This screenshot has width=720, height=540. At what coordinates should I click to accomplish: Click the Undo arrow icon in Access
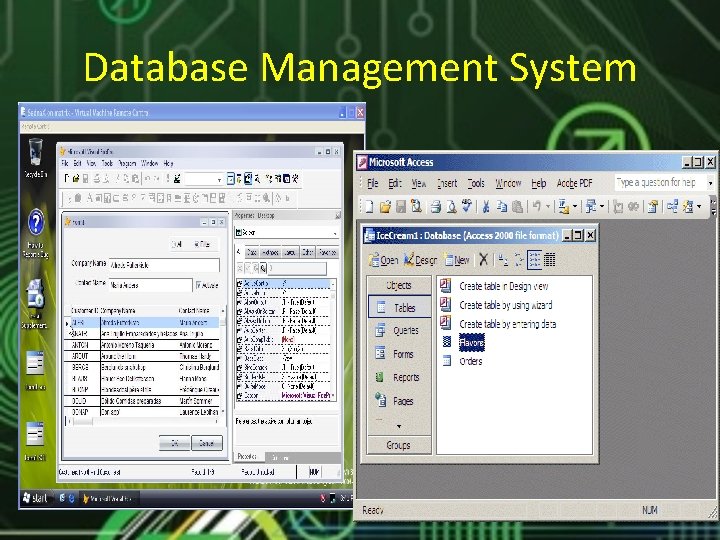(x=536, y=207)
